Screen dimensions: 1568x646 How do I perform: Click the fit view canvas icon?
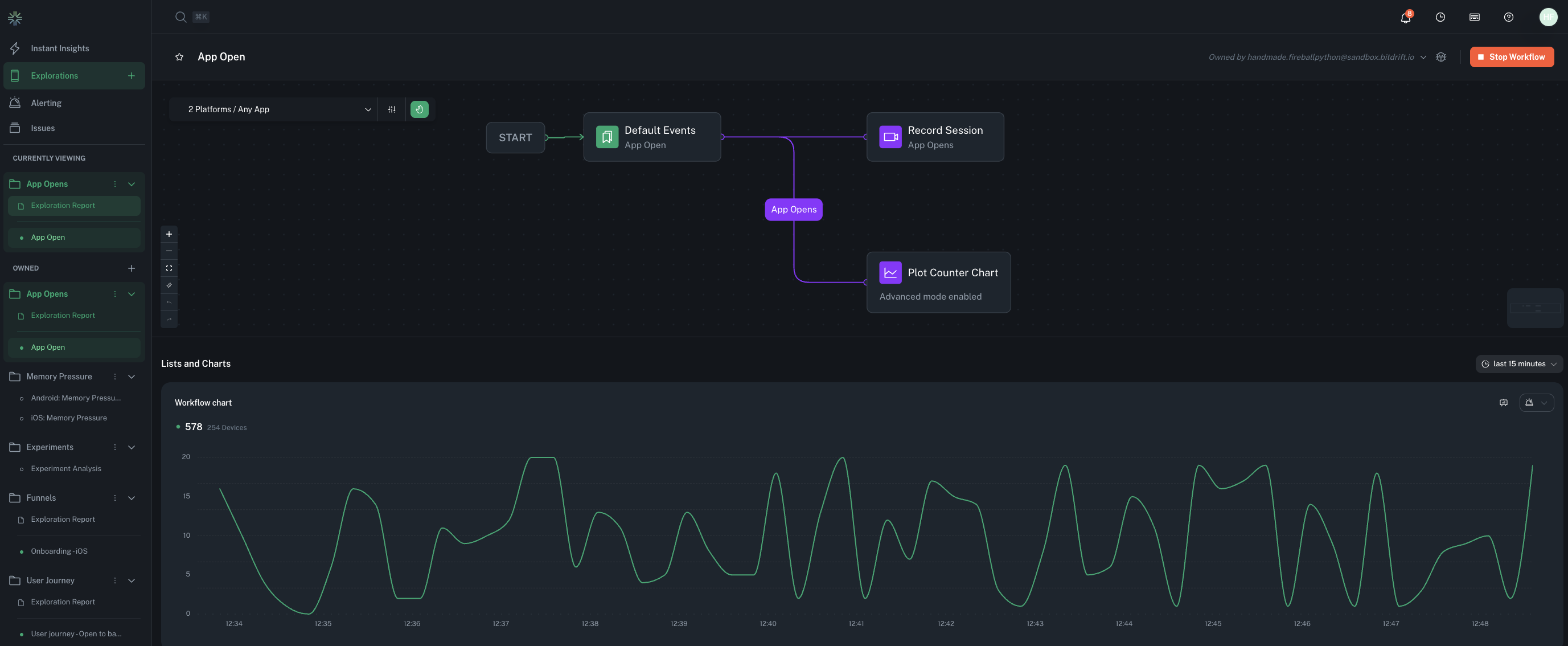point(169,268)
